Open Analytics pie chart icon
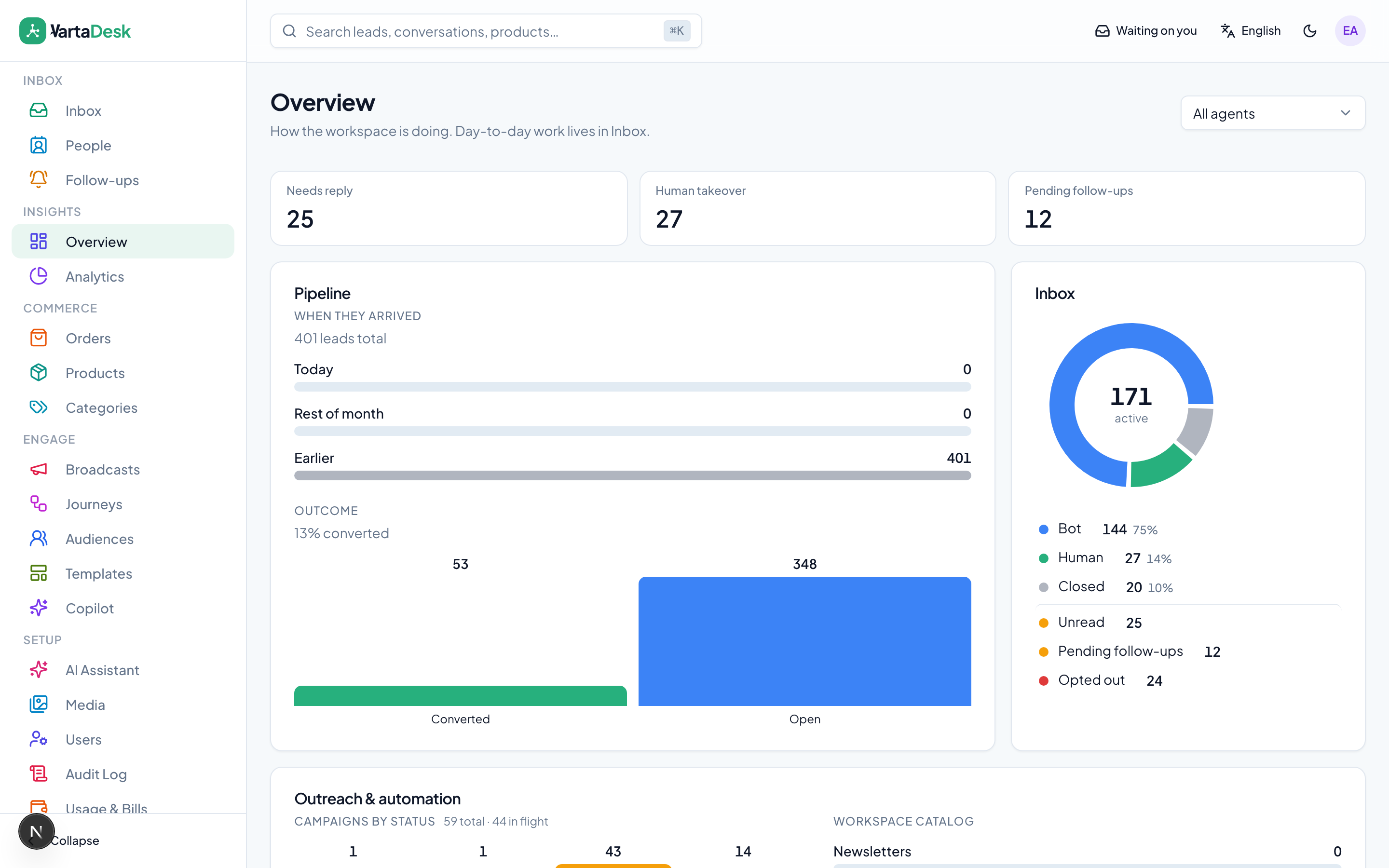Viewport: 1389px width, 868px height. (39, 276)
